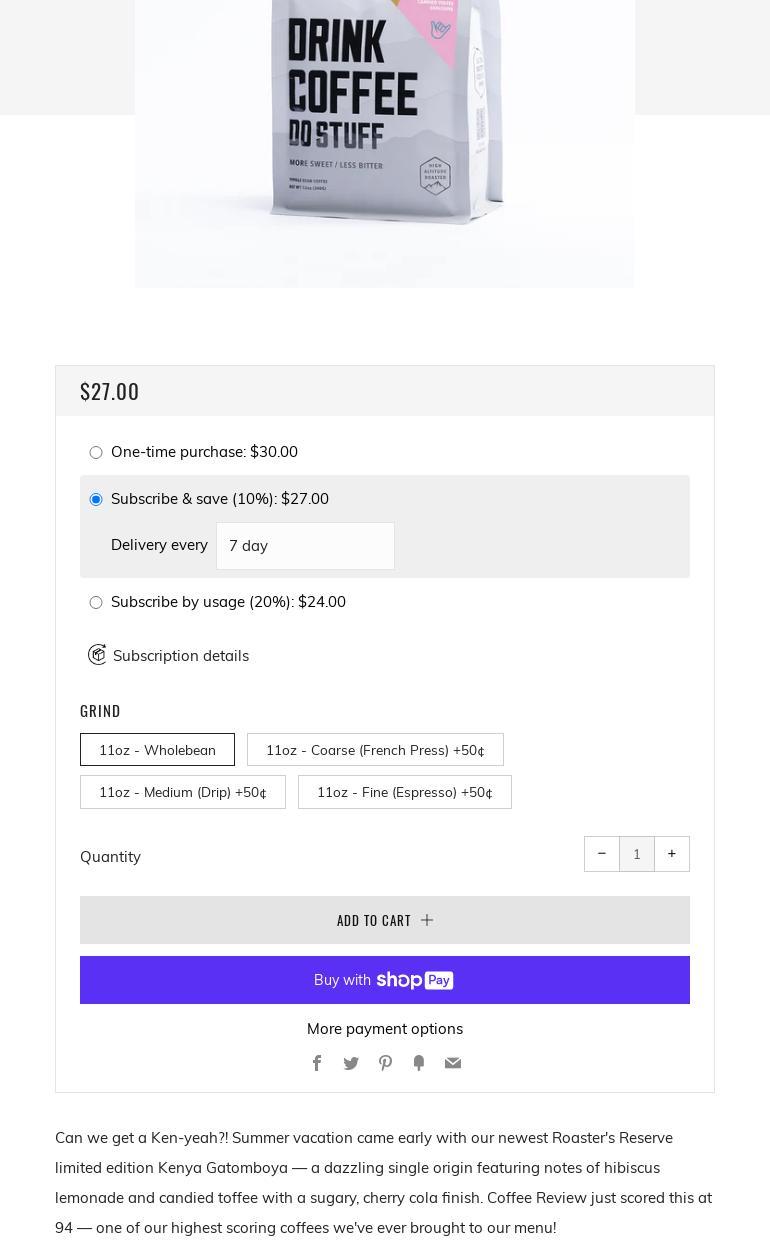This screenshot has width=770, height=1255.
Task: Open the Delivery every frequency dropdown
Action: tap(305, 546)
